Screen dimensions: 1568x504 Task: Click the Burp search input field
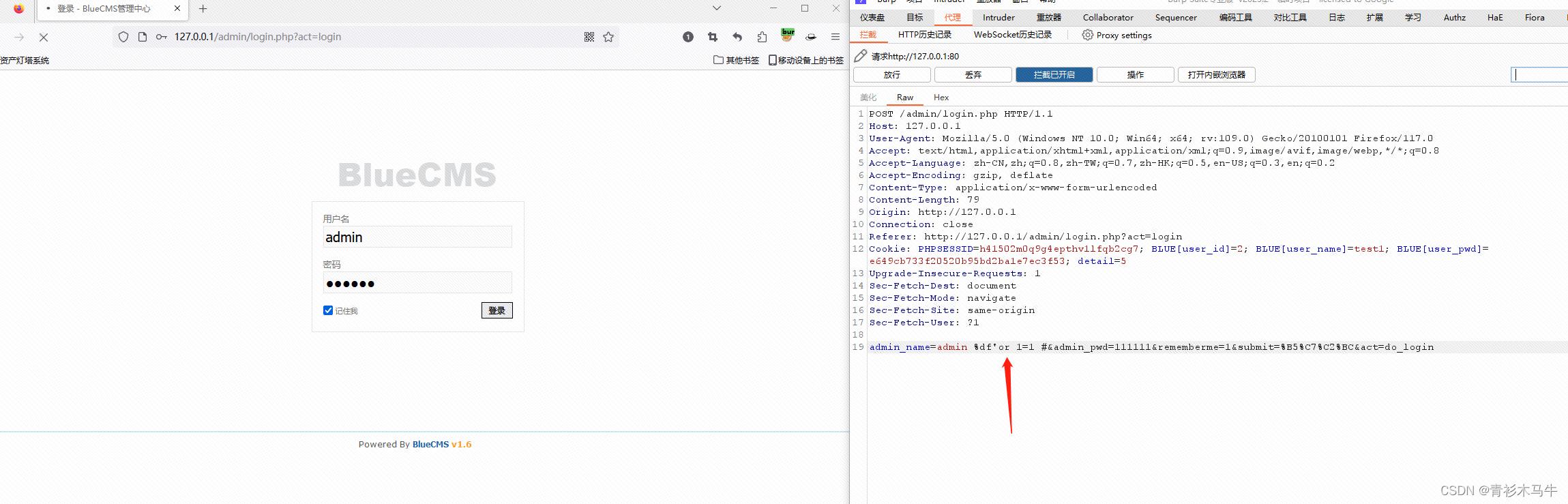[x=1539, y=75]
